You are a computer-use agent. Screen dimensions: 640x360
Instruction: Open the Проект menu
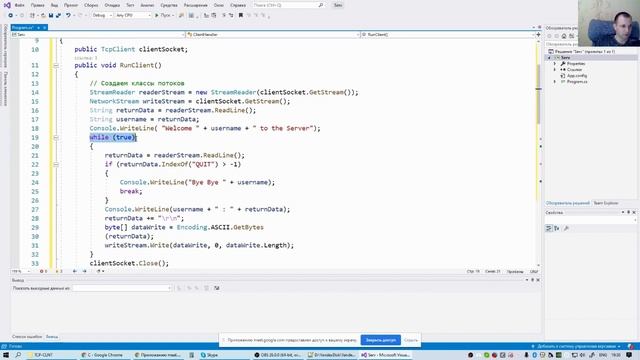pos(71,5)
